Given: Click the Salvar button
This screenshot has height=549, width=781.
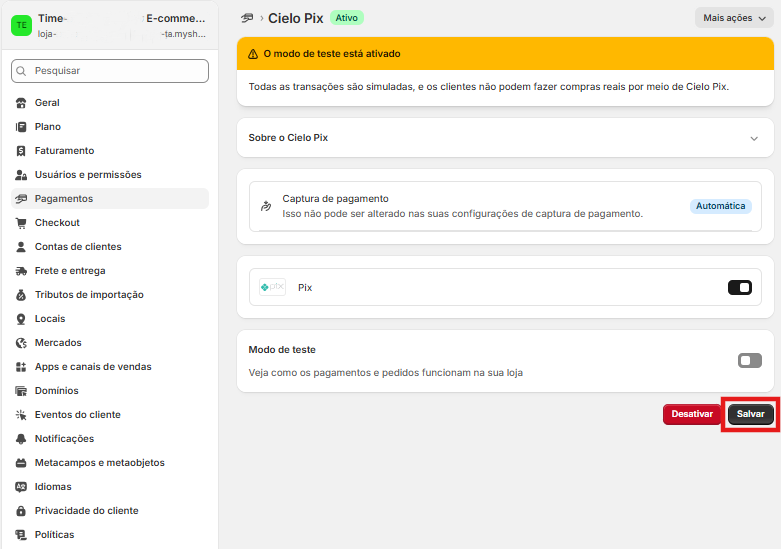Looking at the screenshot, I should coord(750,414).
